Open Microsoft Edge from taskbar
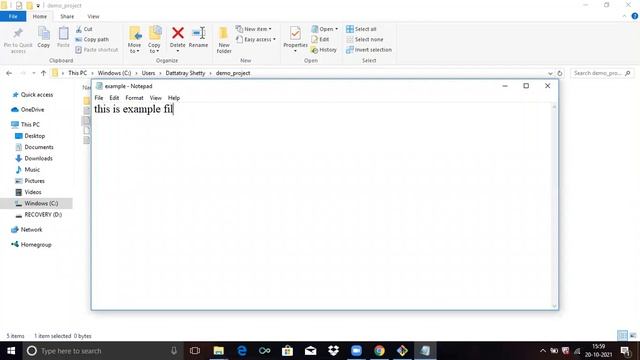Viewport: 640px width, 360px height. [242, 351]
